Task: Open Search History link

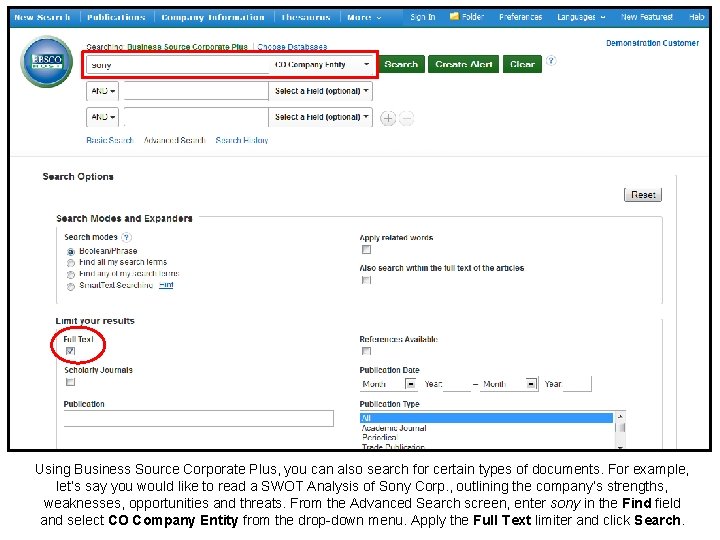Action: pos(242,140)
